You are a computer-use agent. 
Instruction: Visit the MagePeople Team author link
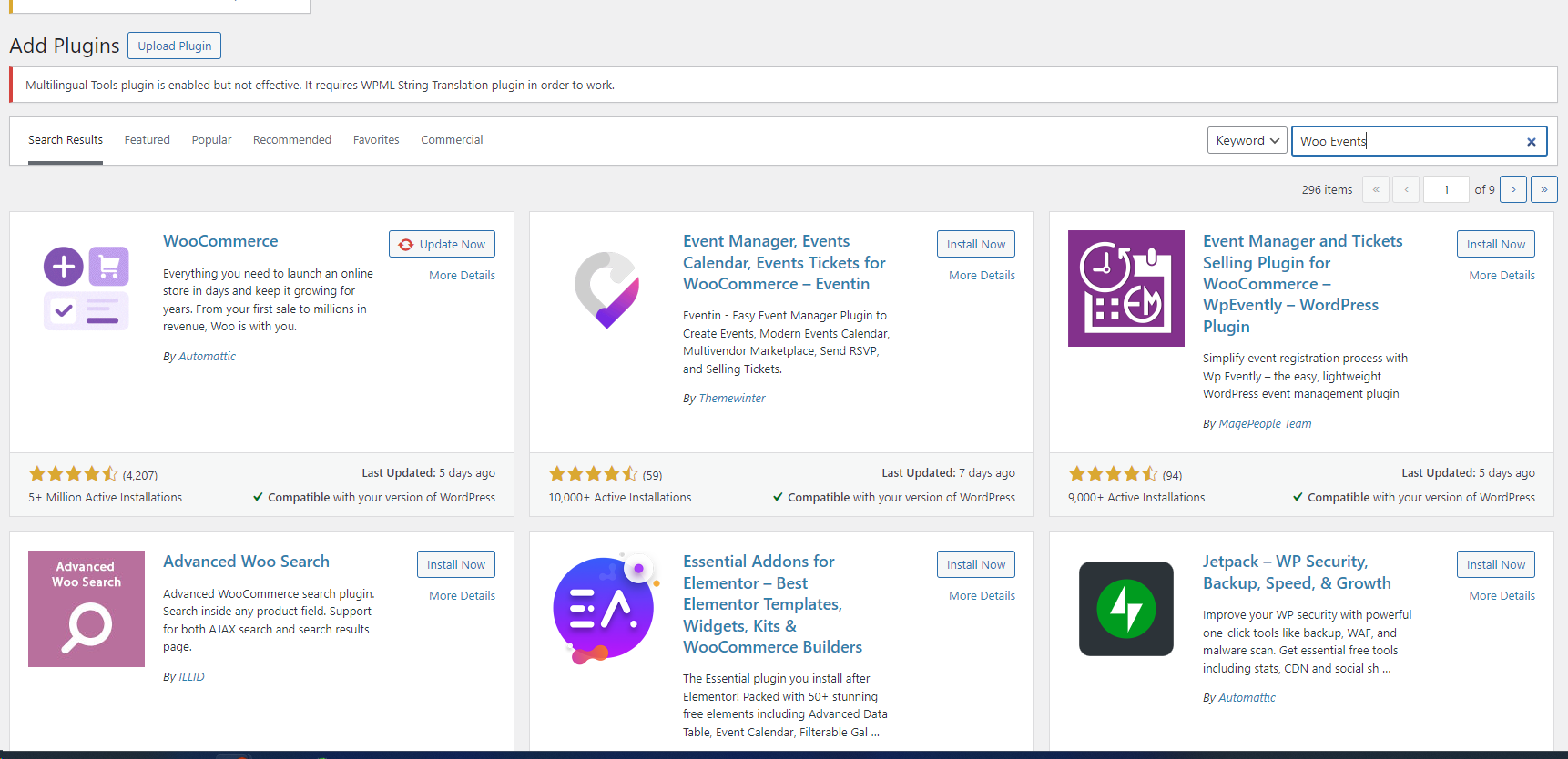tap(1265, 424)
